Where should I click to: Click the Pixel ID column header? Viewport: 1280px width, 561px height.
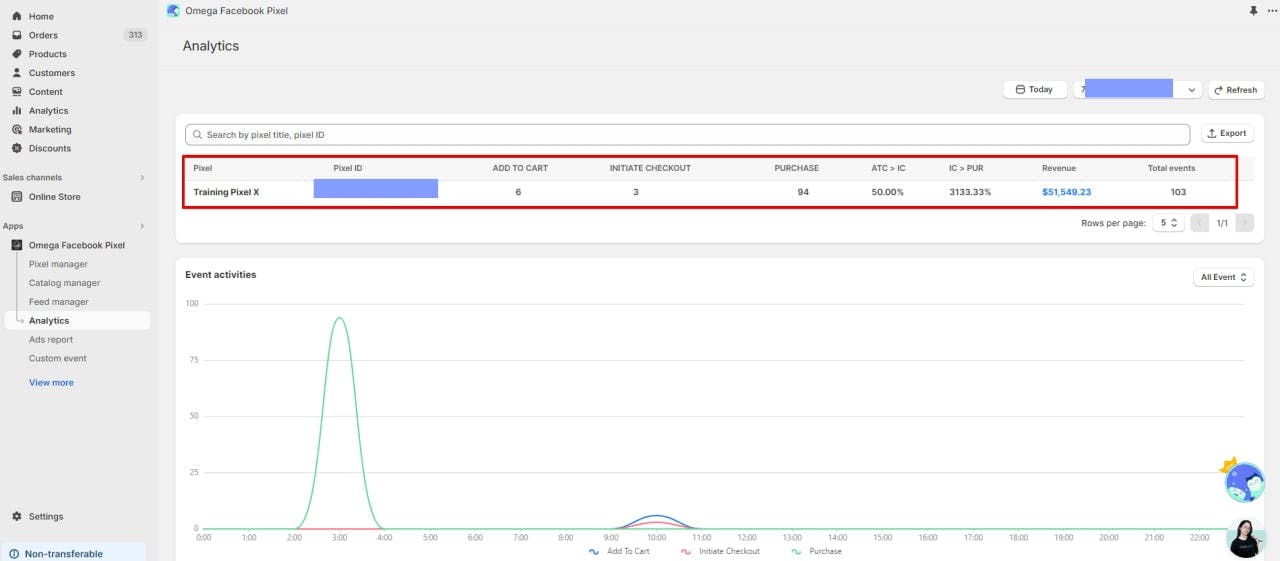pos(348,168)
